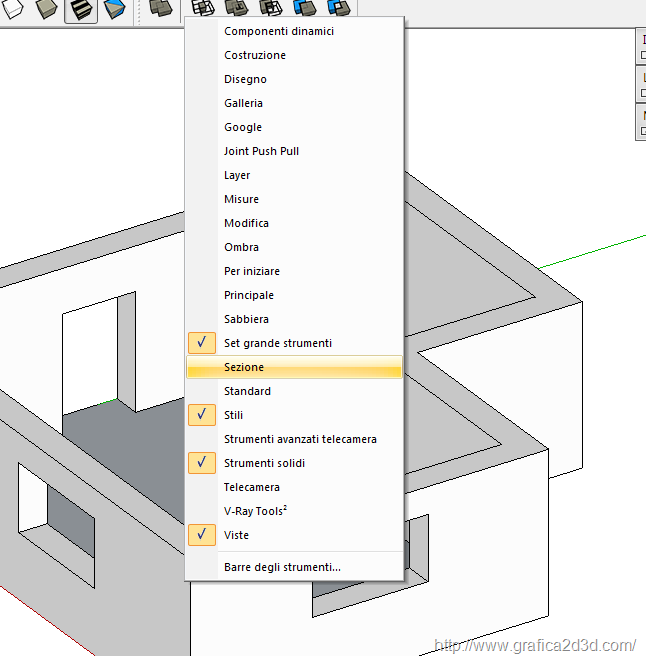The height and width of the screenshot is (656, 646).
Task: Open Barre degli strumenti... dialog
Action: pyautogui.click(x=282, y=567)
